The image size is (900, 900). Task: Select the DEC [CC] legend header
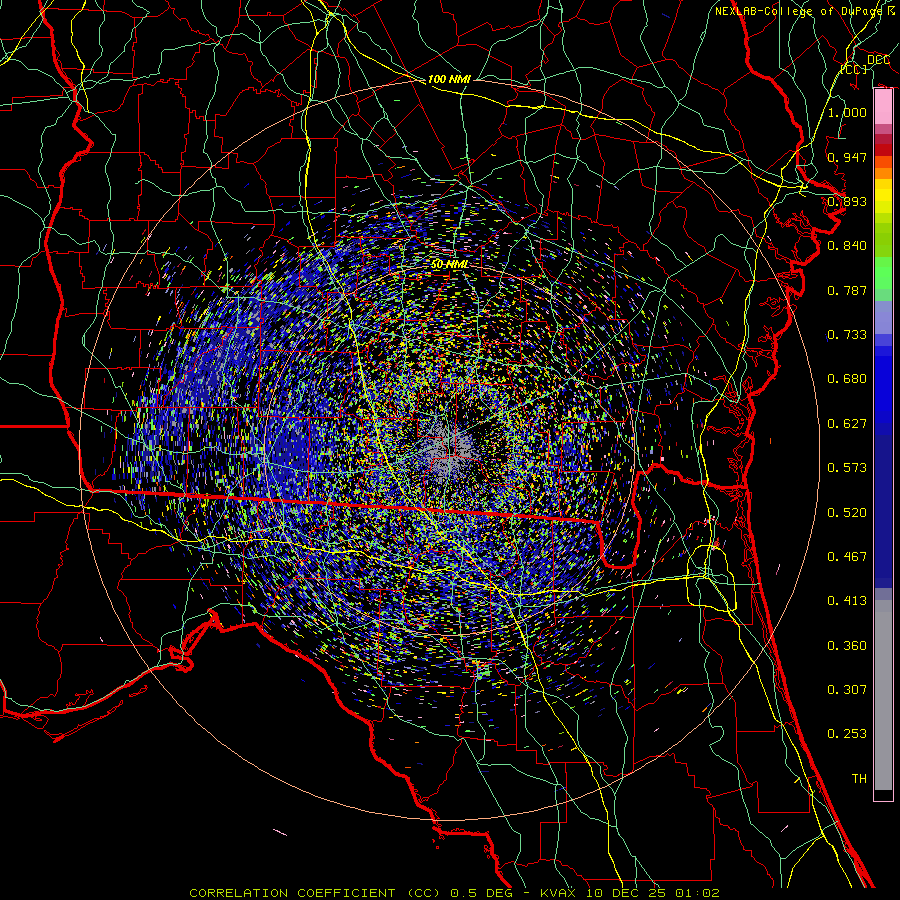point(865,64)
